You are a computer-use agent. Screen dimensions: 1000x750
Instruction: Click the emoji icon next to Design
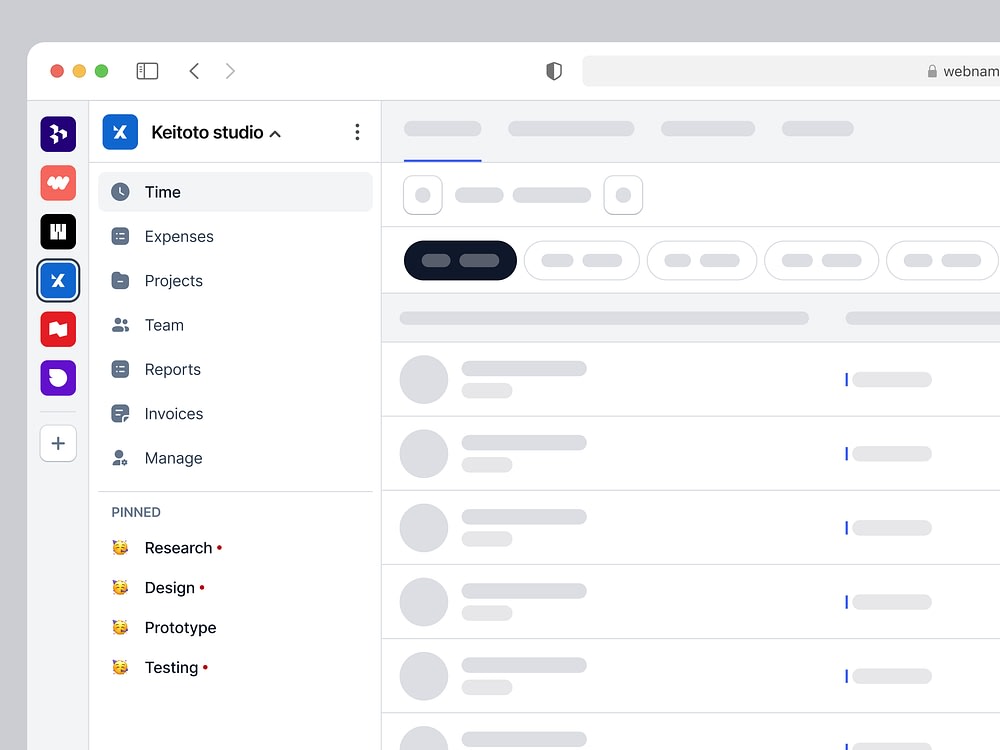(x=120, y=587)
